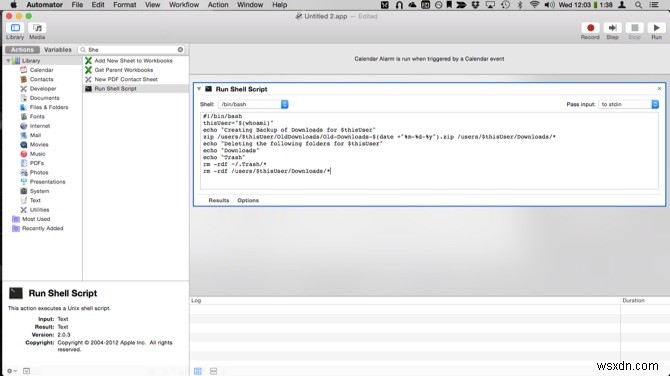Open the Time Machine menu bar icon

[x=505, y=5]
